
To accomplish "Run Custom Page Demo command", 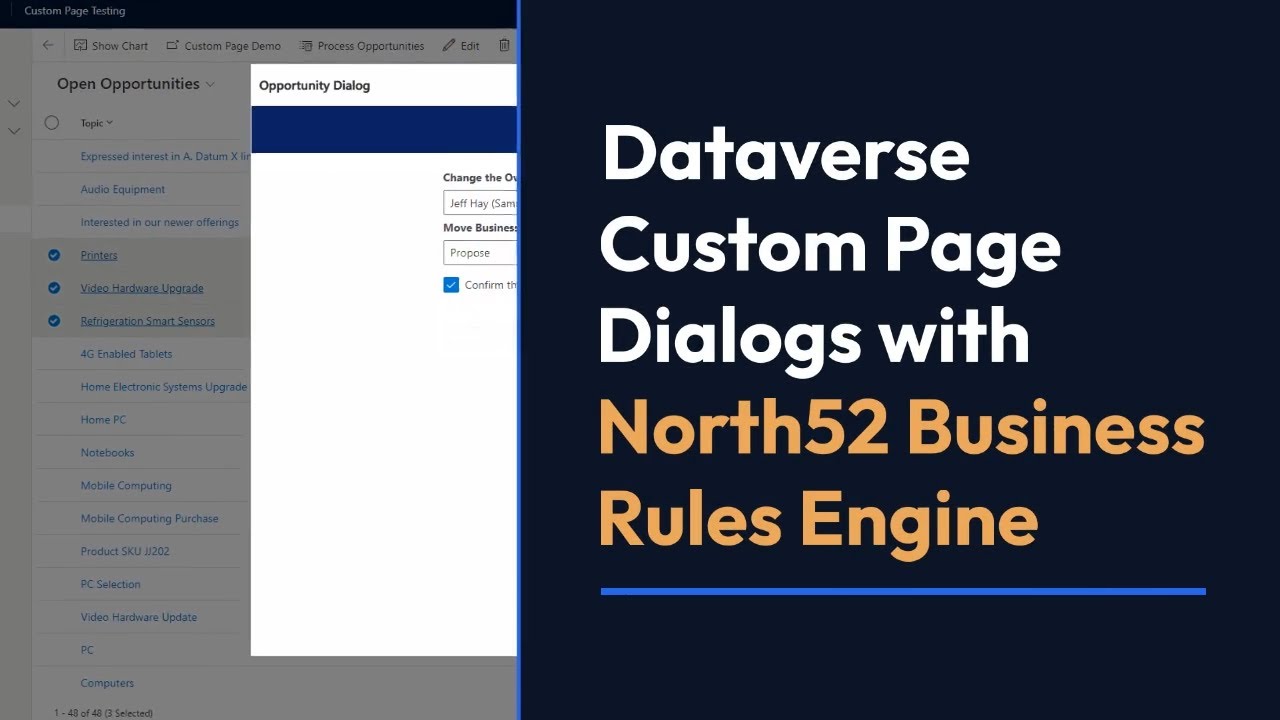I will click(x=223, y=45).
